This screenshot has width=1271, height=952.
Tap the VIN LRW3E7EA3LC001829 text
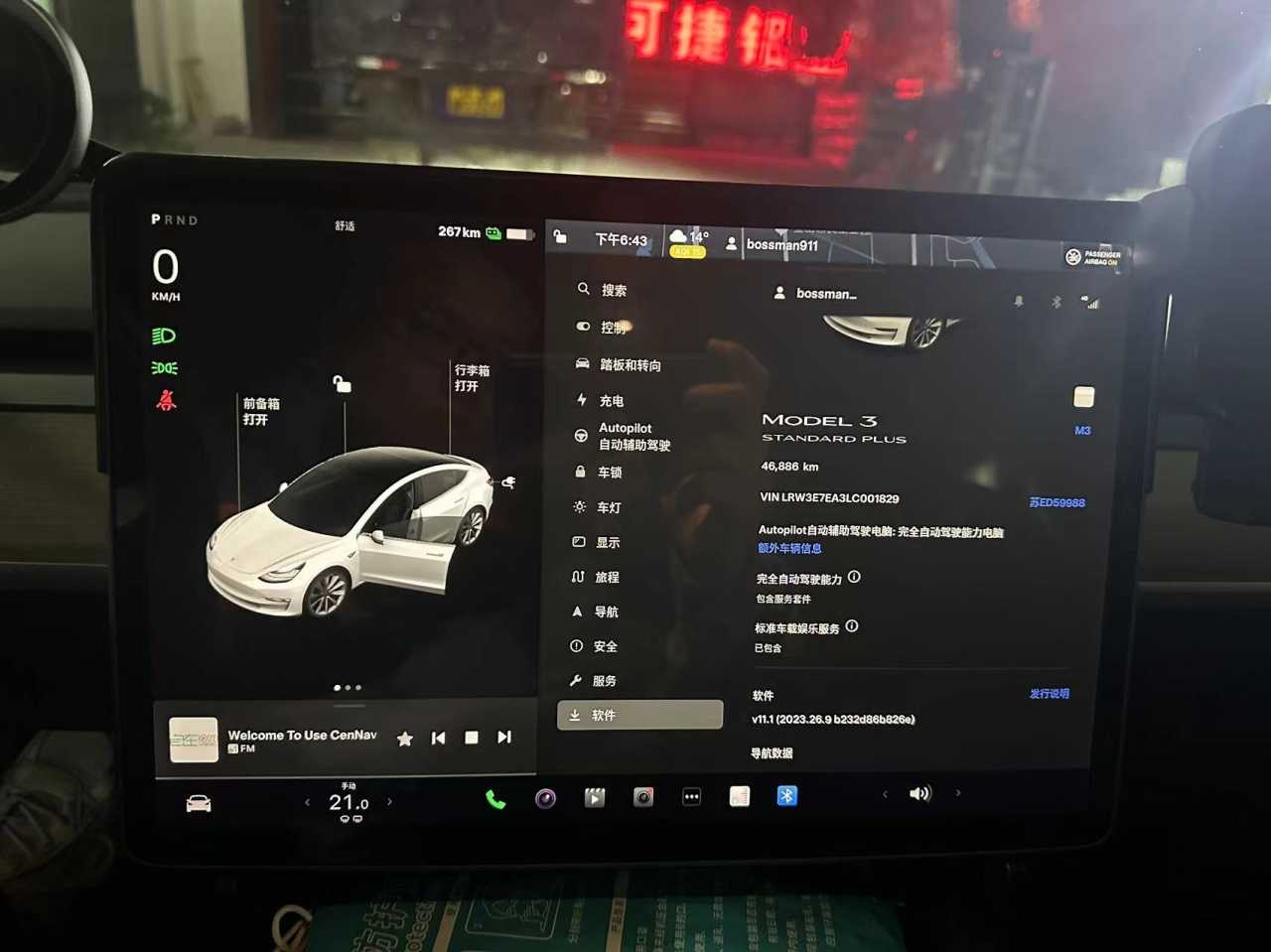[829, 498]
